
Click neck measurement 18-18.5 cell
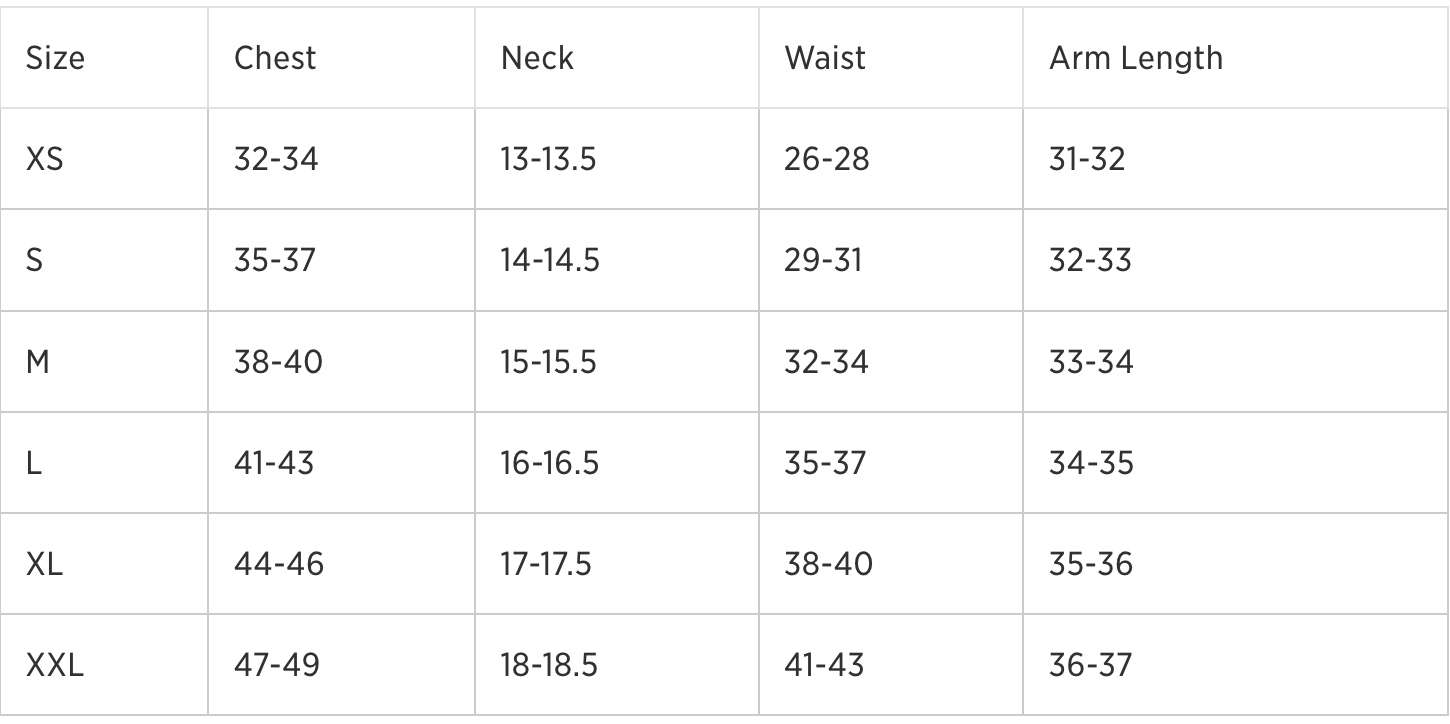point(550,665)
